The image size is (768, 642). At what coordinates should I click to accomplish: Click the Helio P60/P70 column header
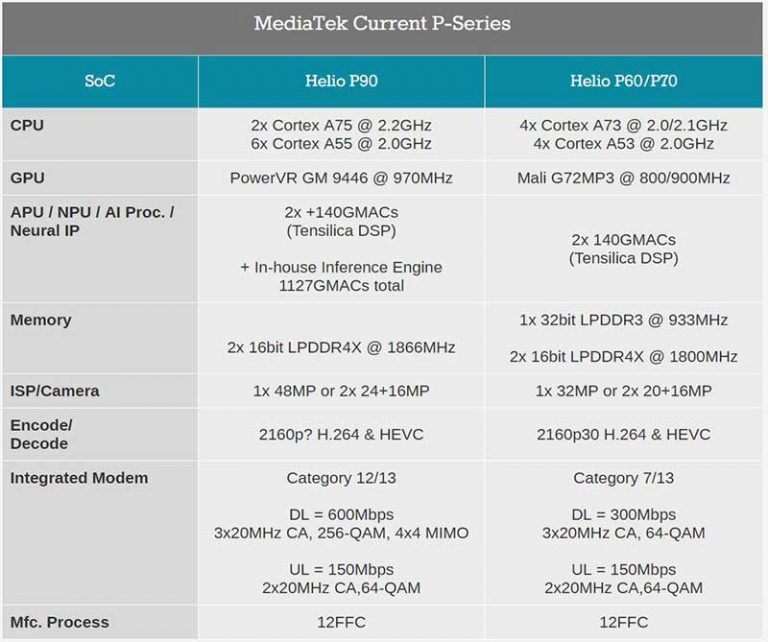point(623,81)
